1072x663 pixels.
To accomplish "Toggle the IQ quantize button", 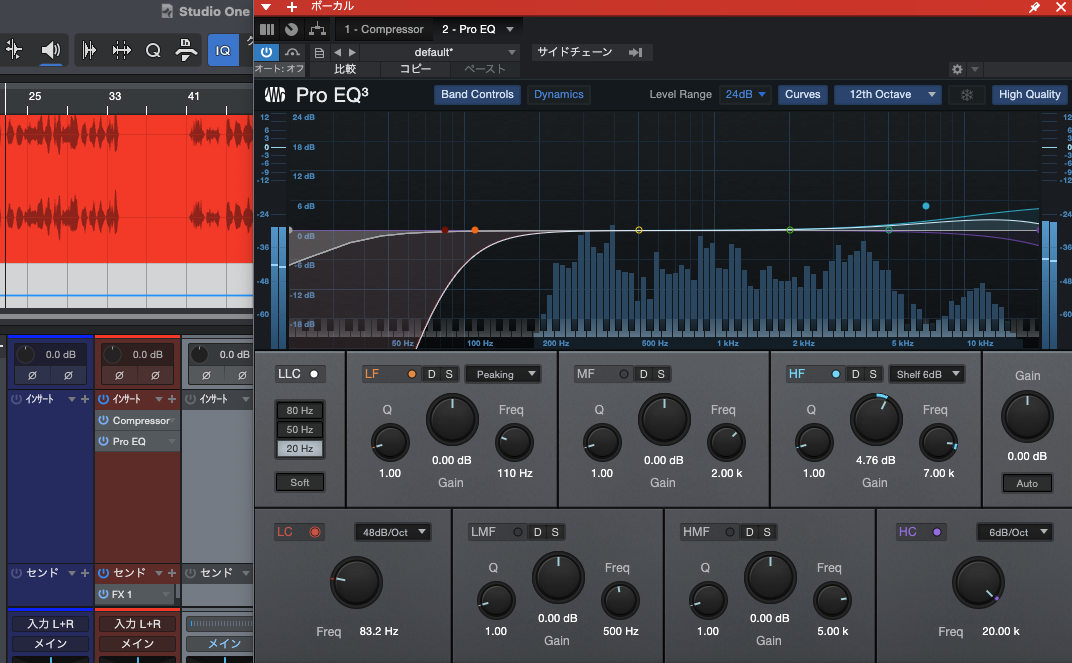I will [223, 50].
